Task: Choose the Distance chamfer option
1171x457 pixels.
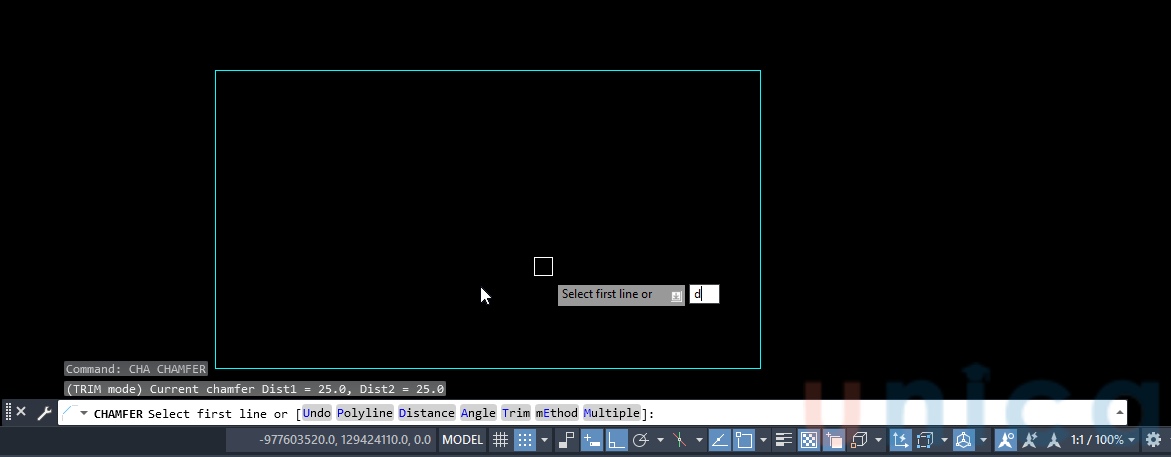Action: tap(426, 413)
